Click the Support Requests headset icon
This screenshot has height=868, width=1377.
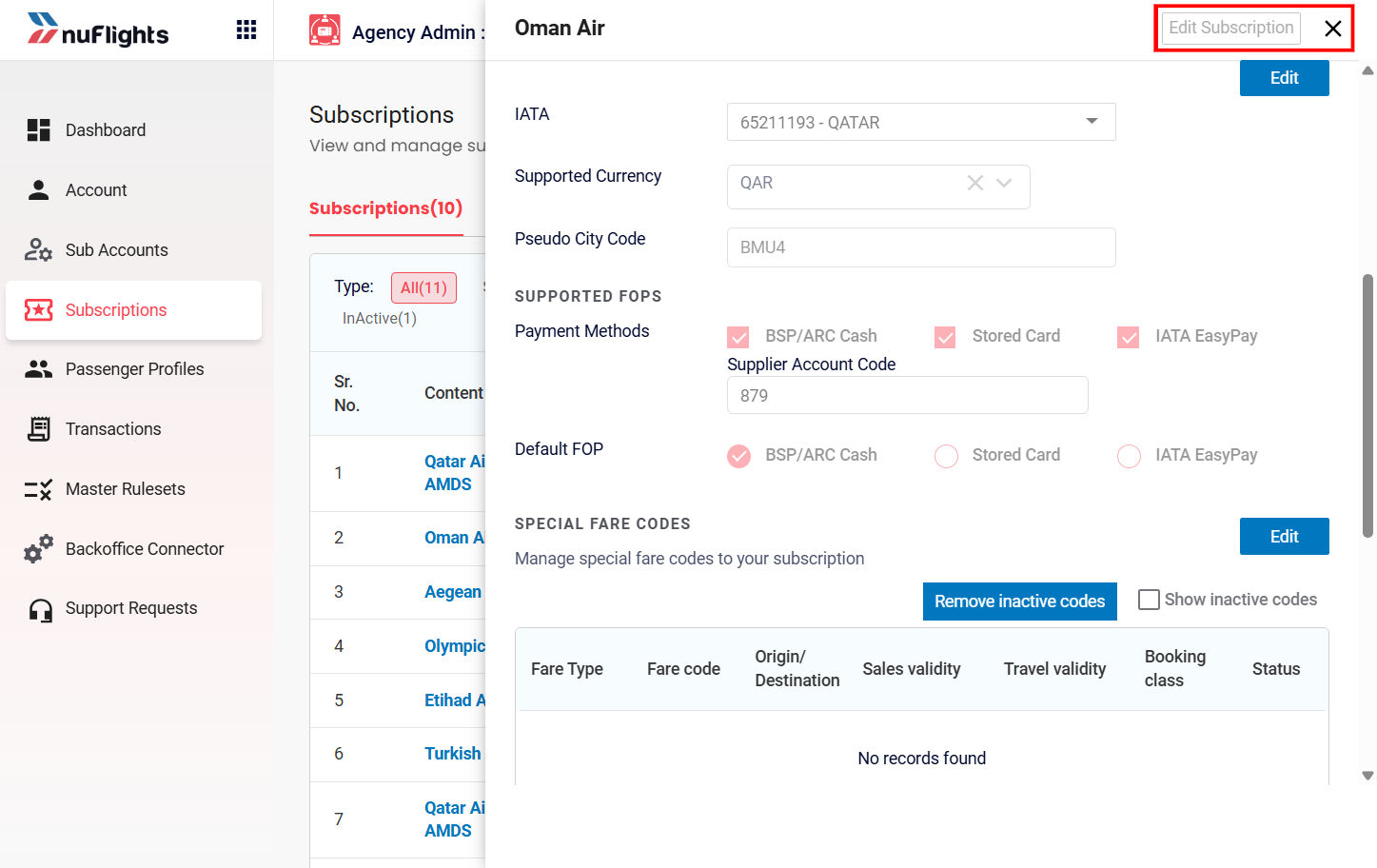click(40, 610)
